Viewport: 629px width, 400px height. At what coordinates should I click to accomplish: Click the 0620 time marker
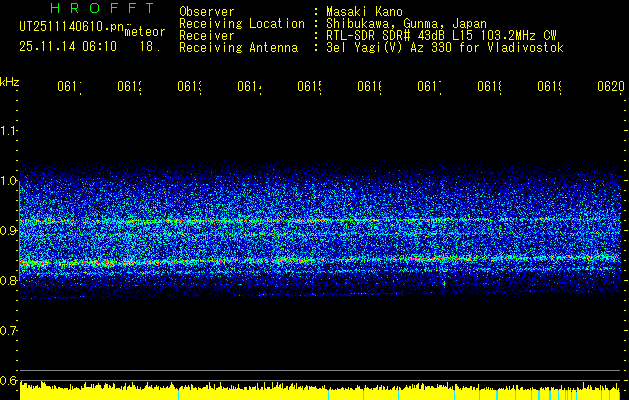click(x=611, y=87)
